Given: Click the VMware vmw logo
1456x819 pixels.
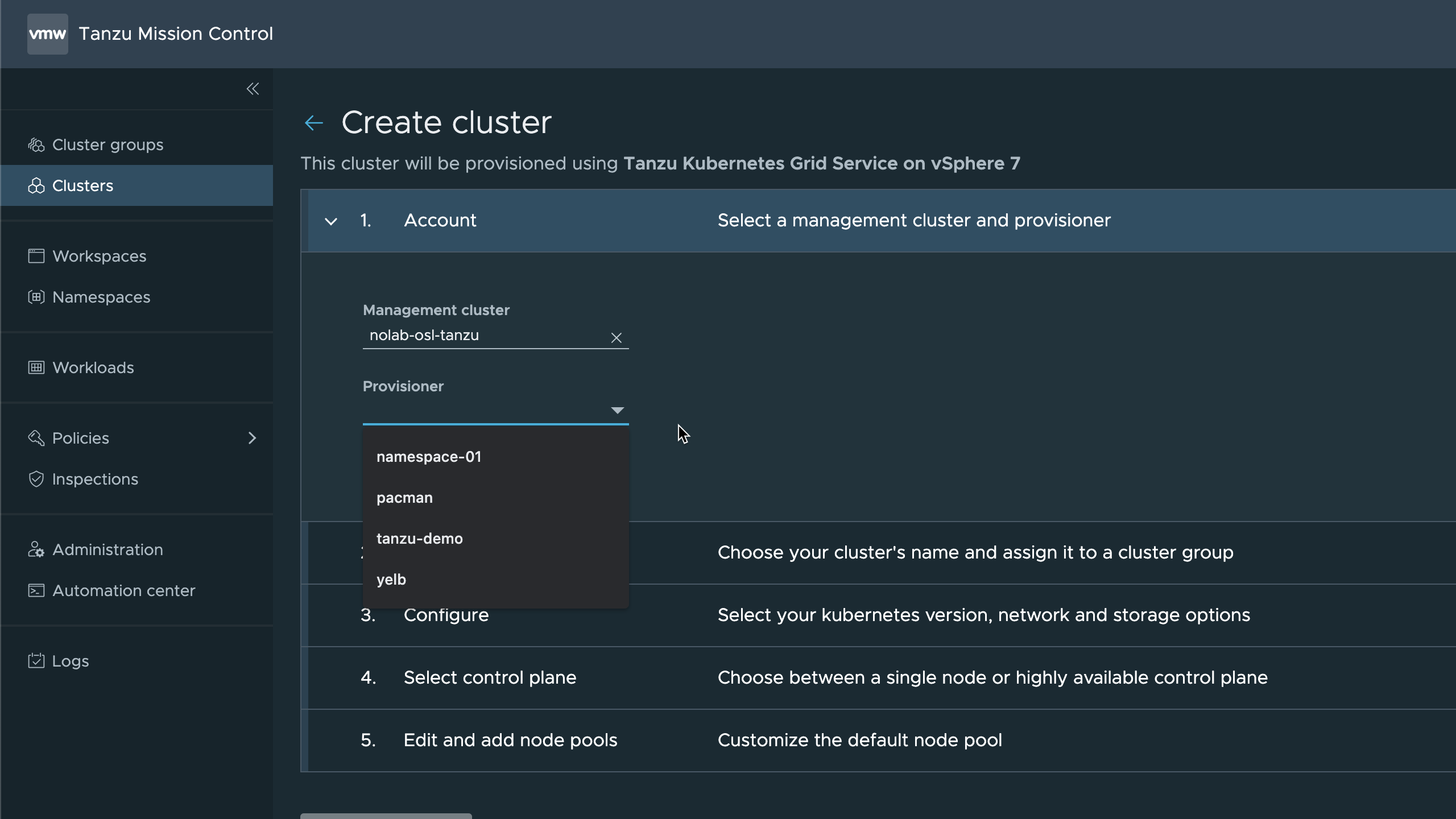Looking at the screenshot, I should 48,34.
